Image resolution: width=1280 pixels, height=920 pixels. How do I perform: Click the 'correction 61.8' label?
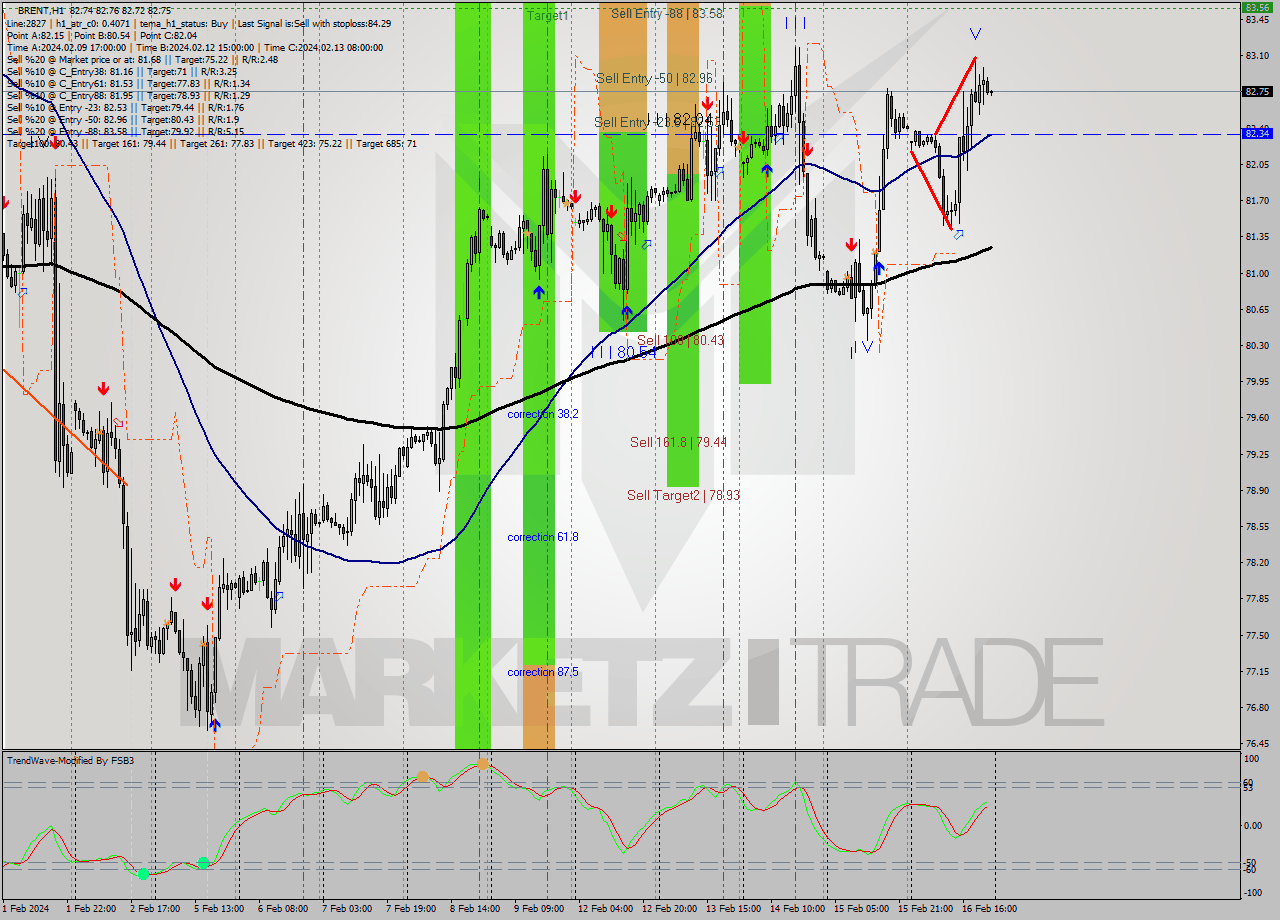[x=542, y=537]
